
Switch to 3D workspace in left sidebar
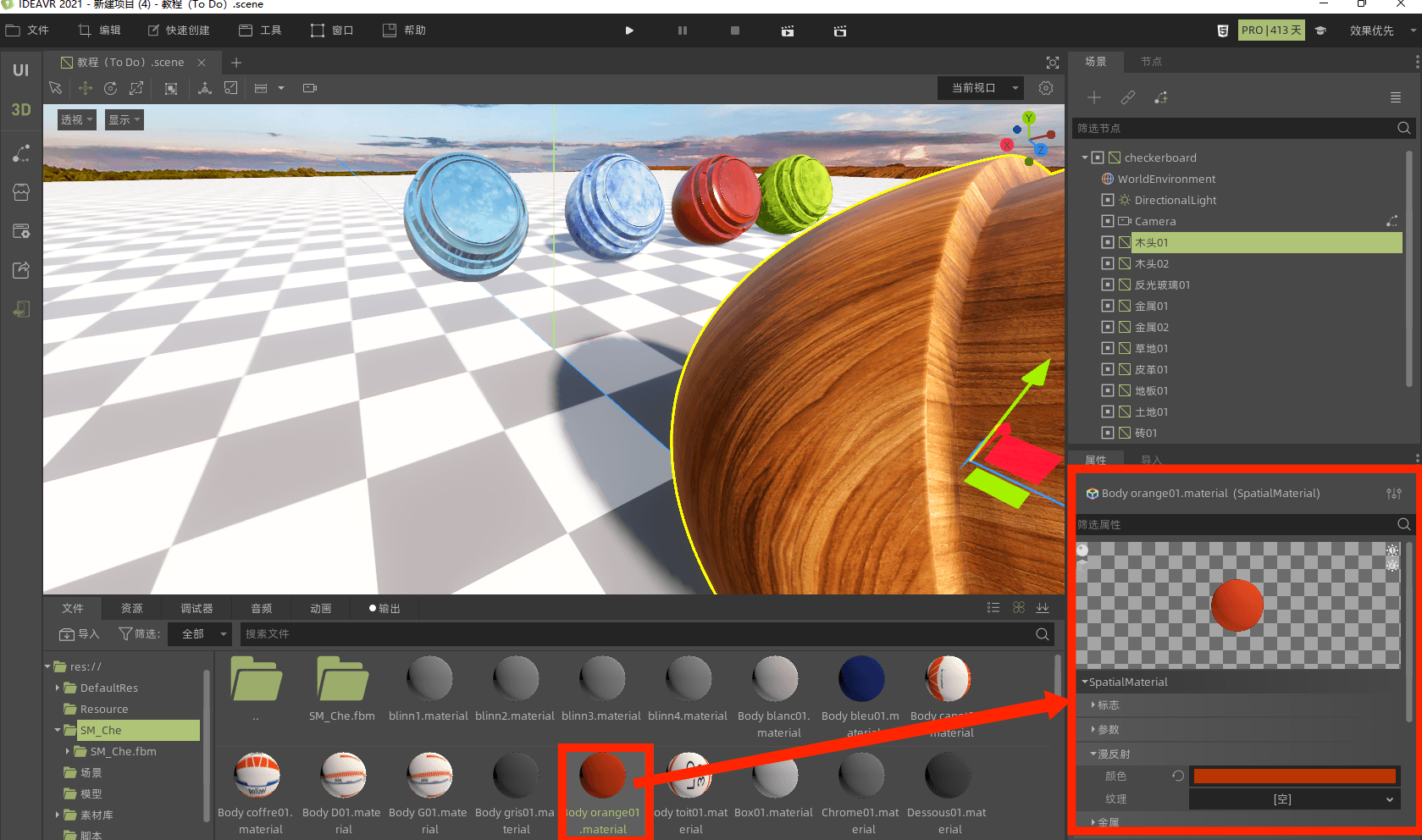[x=21, y=110]
